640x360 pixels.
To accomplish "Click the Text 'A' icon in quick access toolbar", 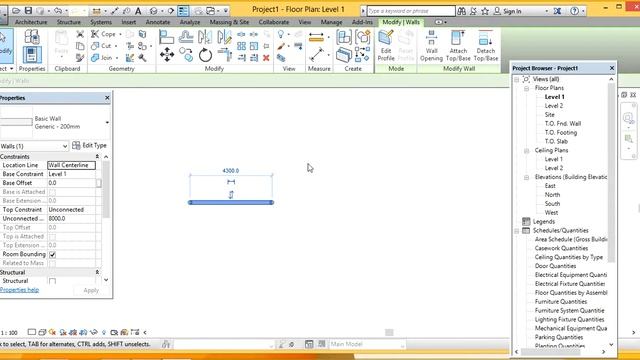I will [138, 11].
